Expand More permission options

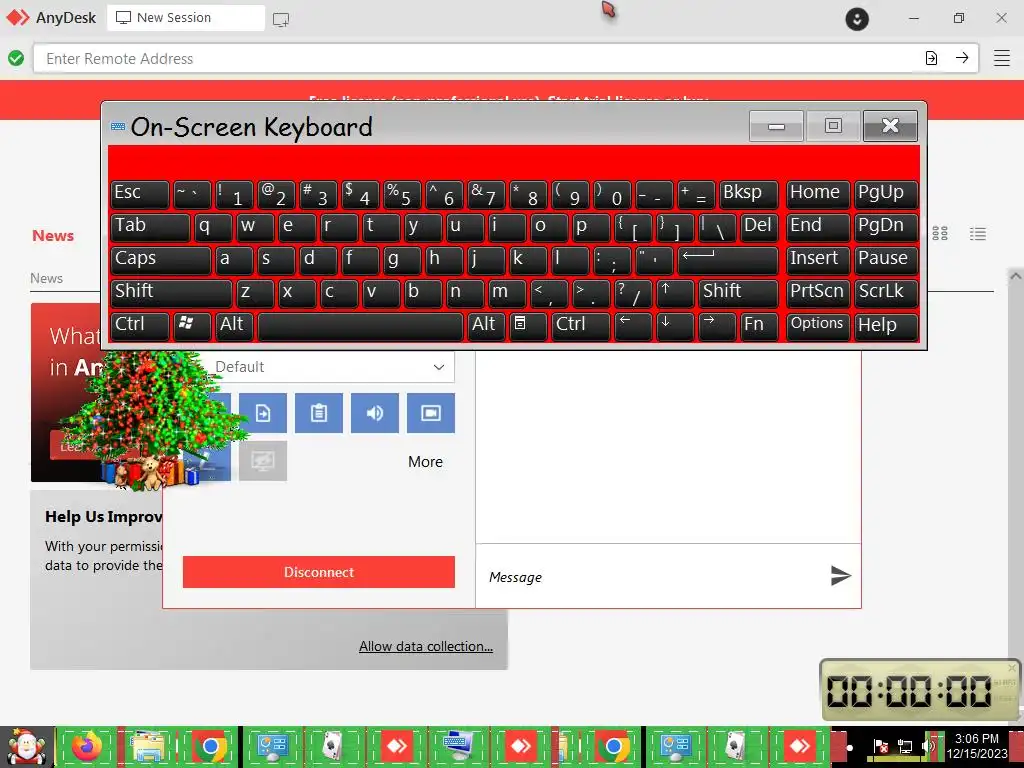tap(425, 462)
